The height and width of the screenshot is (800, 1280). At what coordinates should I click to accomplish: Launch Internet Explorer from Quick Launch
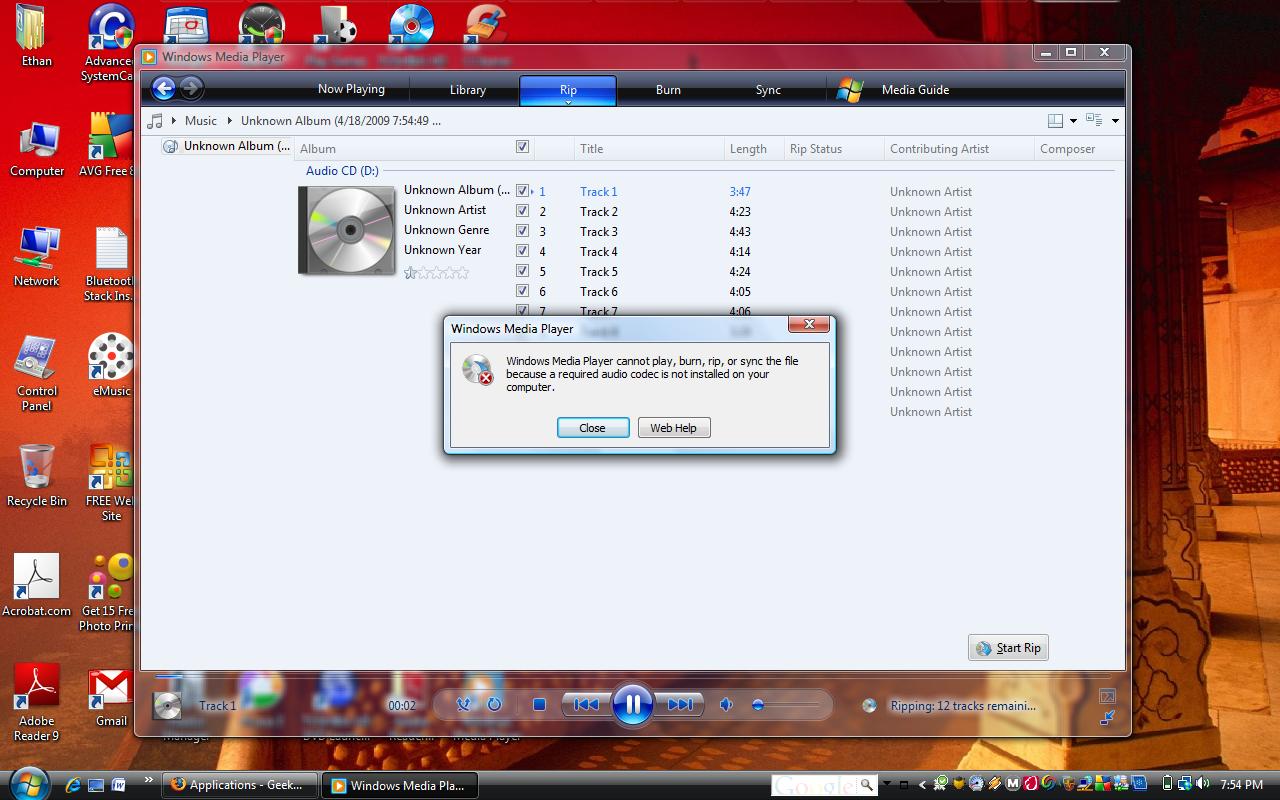73,785
